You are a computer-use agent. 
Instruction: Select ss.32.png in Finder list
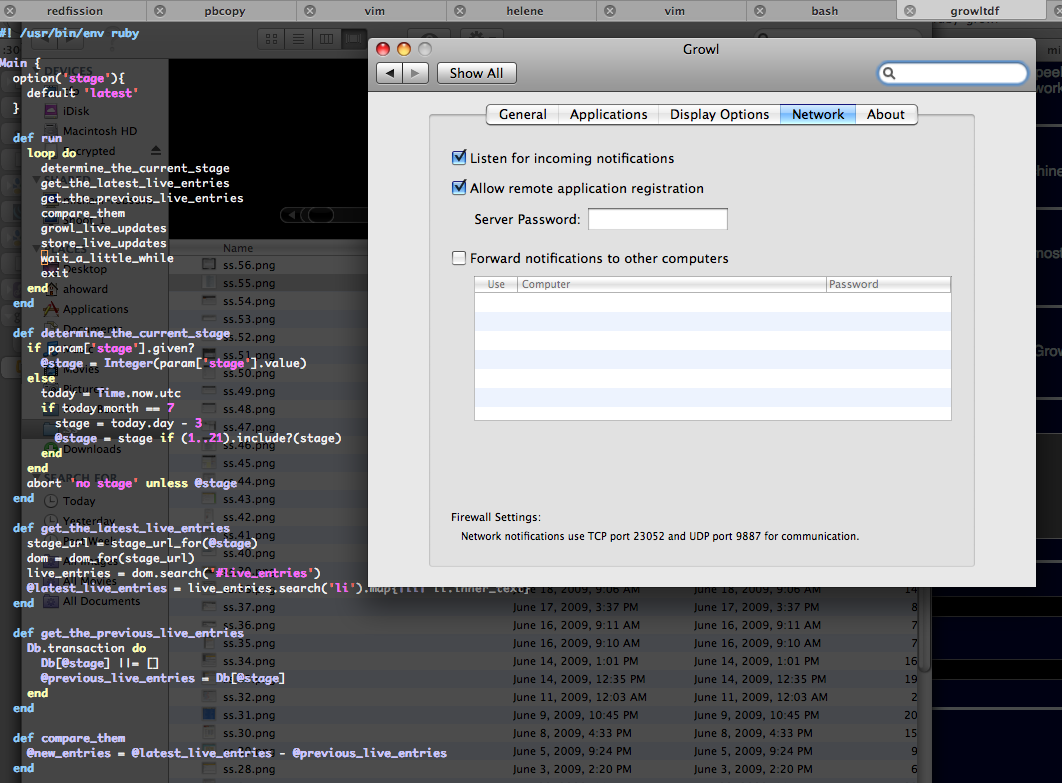point(249,697)
